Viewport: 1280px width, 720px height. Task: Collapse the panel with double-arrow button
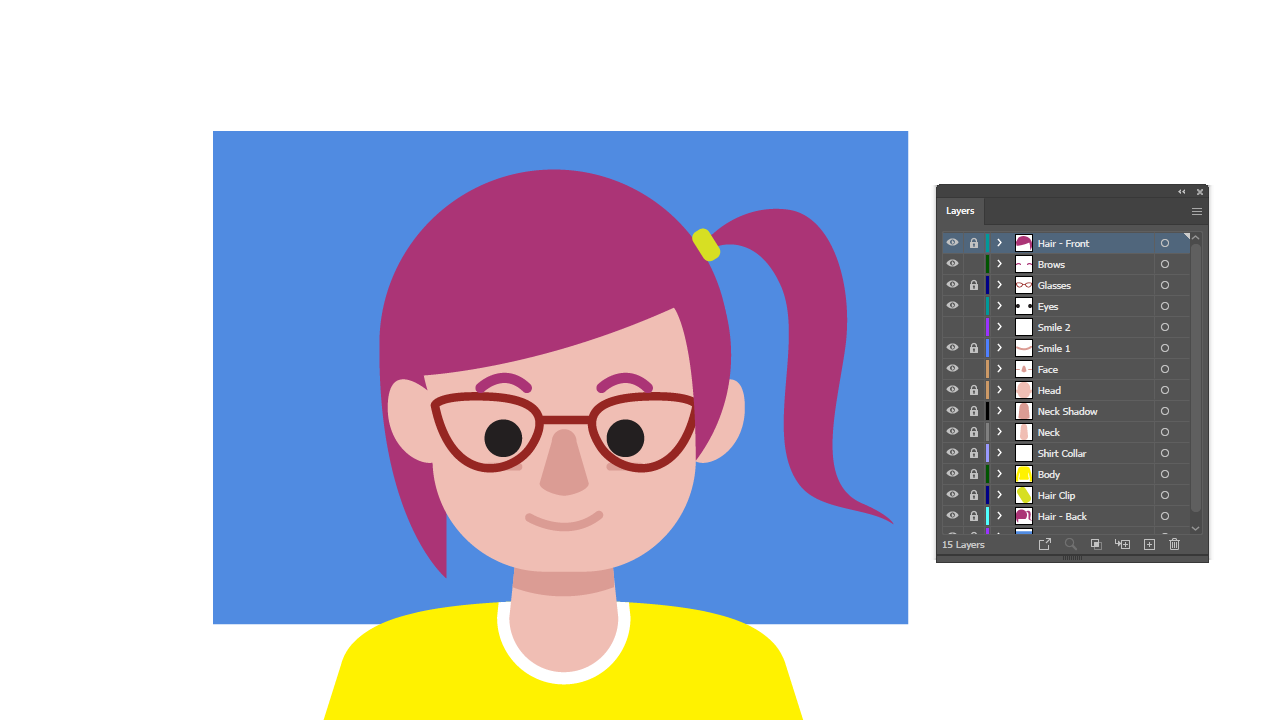pos(1182,192)
